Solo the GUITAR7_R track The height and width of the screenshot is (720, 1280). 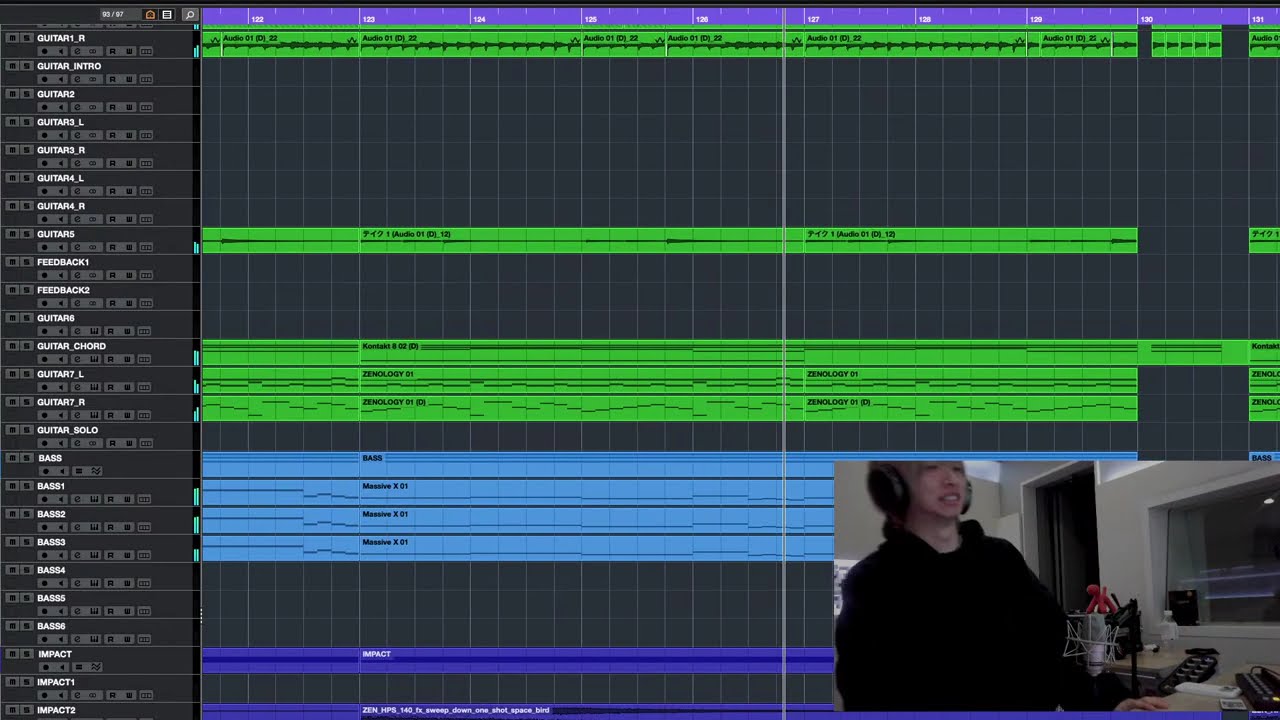pos(27,402)
